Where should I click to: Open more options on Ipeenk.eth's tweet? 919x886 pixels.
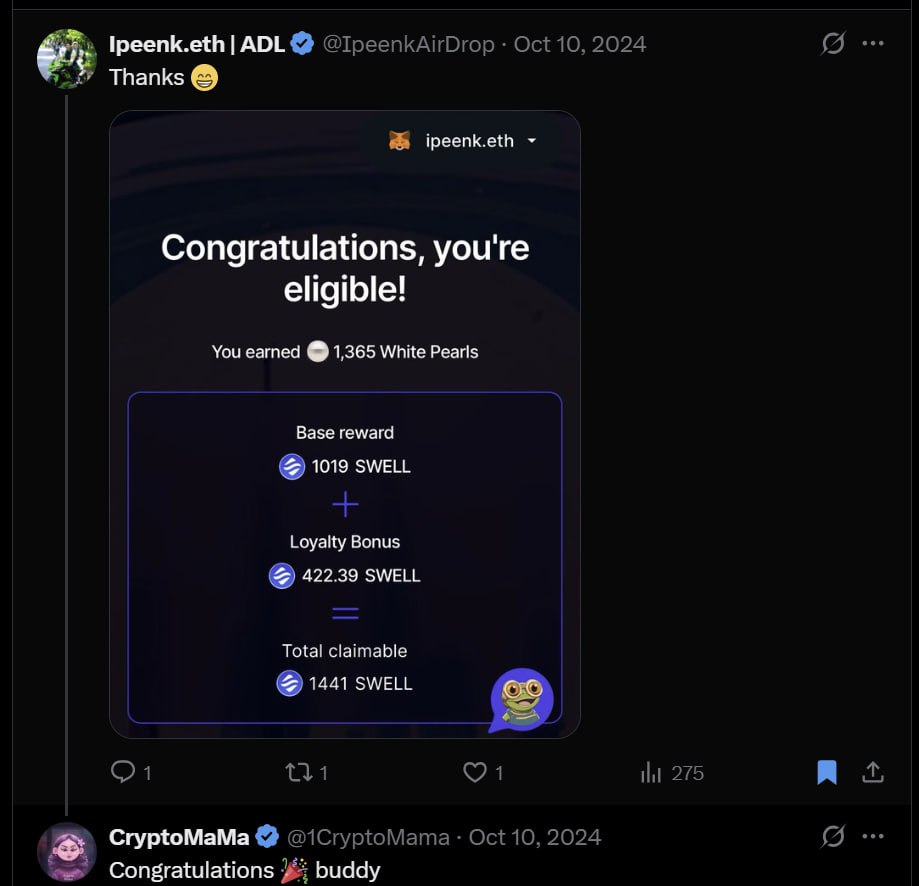point(873,44)
